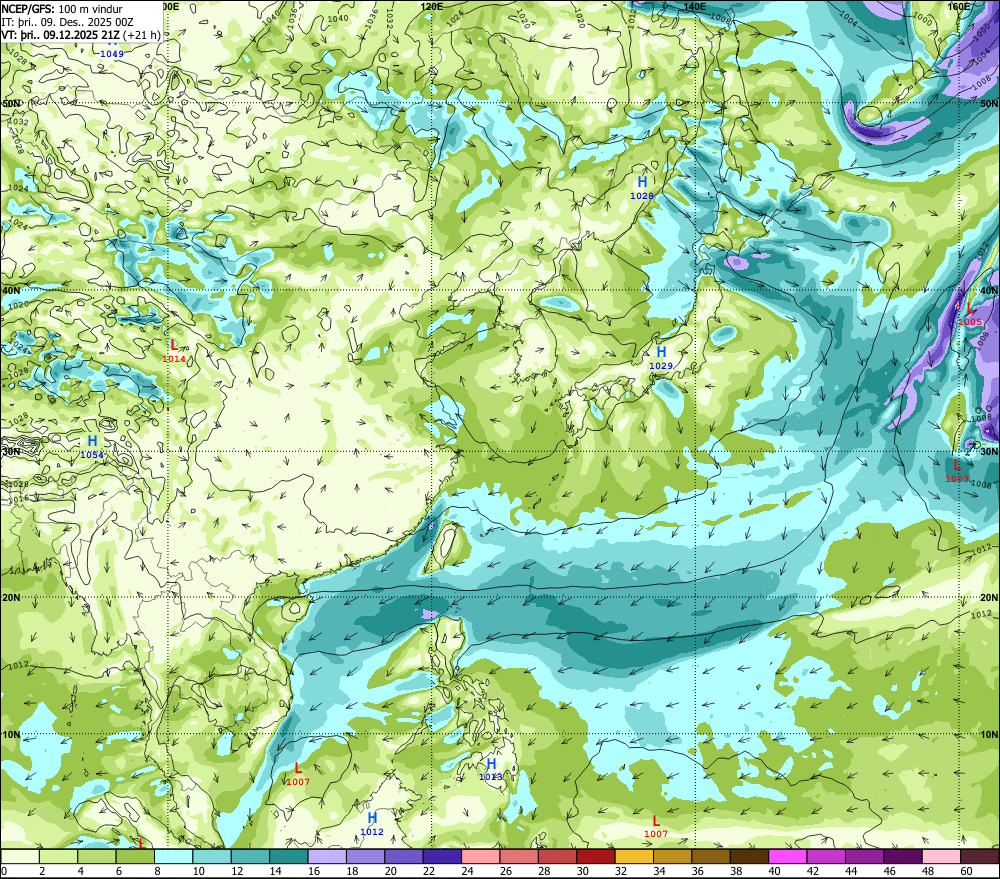
Task: Select the H 1054 high-pressure marker
Action: 92,447
